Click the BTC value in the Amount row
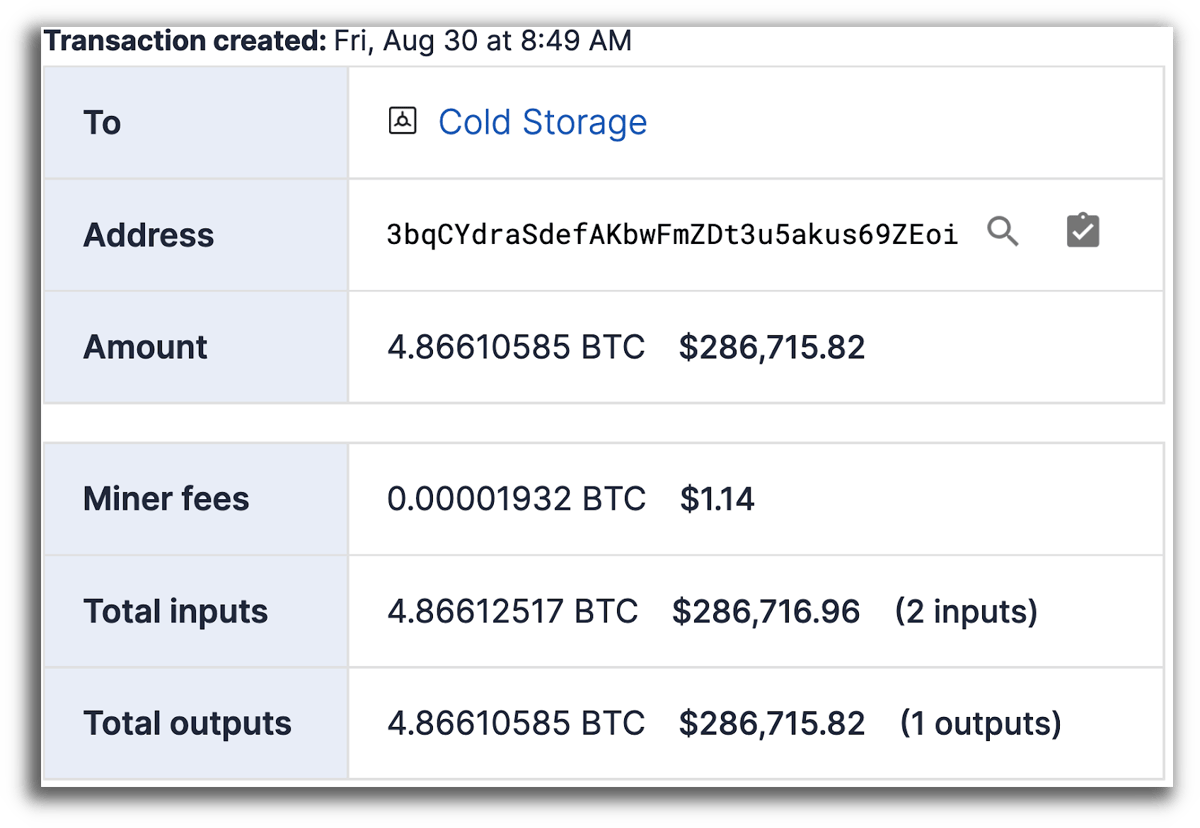This screenshot has height=828, width=1200. click(516, 347)
